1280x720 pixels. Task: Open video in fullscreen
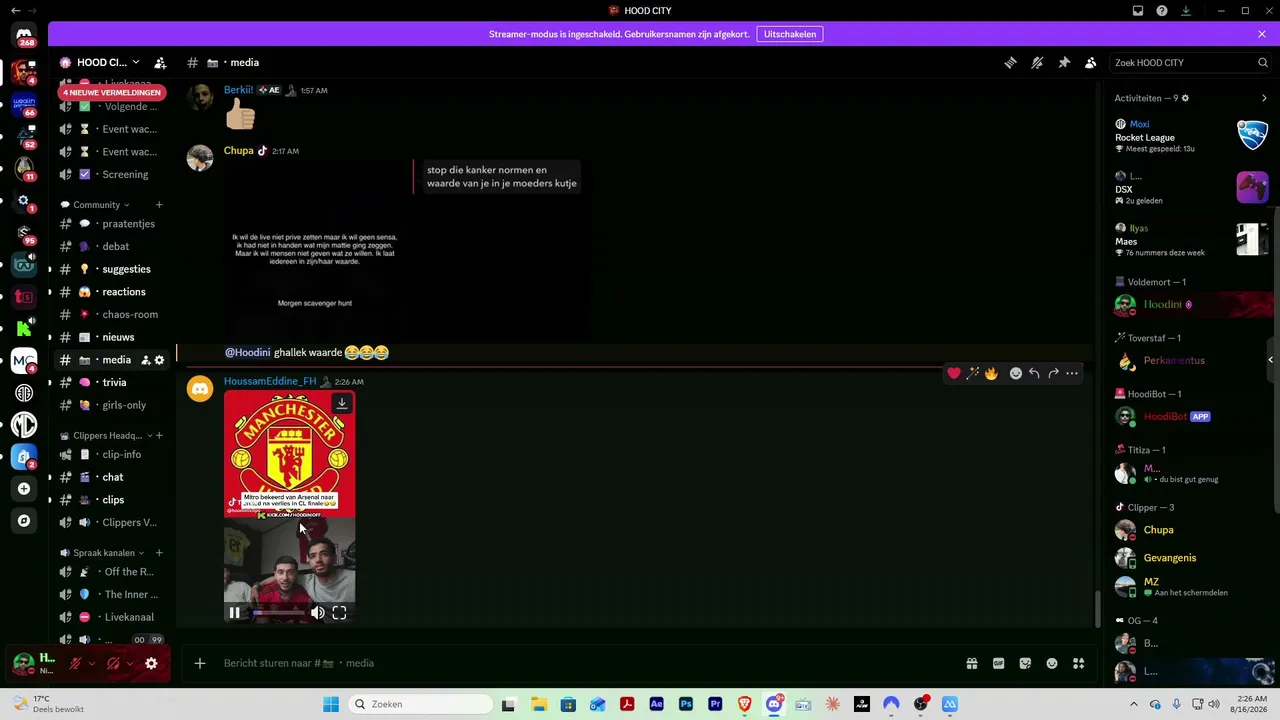pyautogui.click(x=339, y=613)
